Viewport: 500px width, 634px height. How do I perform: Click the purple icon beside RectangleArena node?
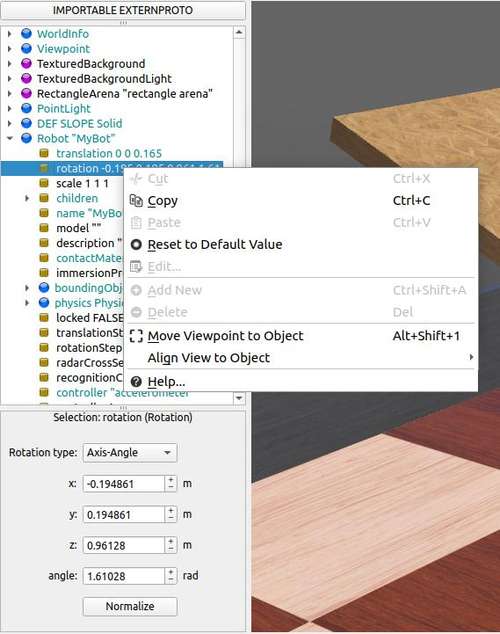click(26, 93)
